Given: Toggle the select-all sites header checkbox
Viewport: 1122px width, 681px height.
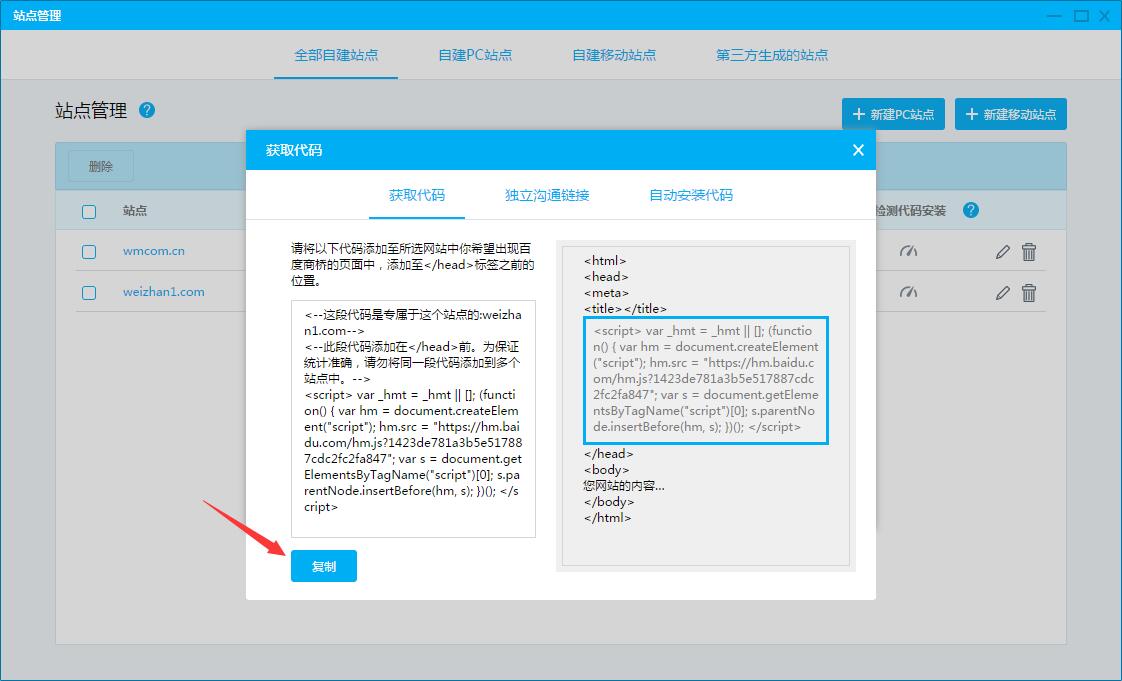Looking at the screenshot, I should (88, 211).
